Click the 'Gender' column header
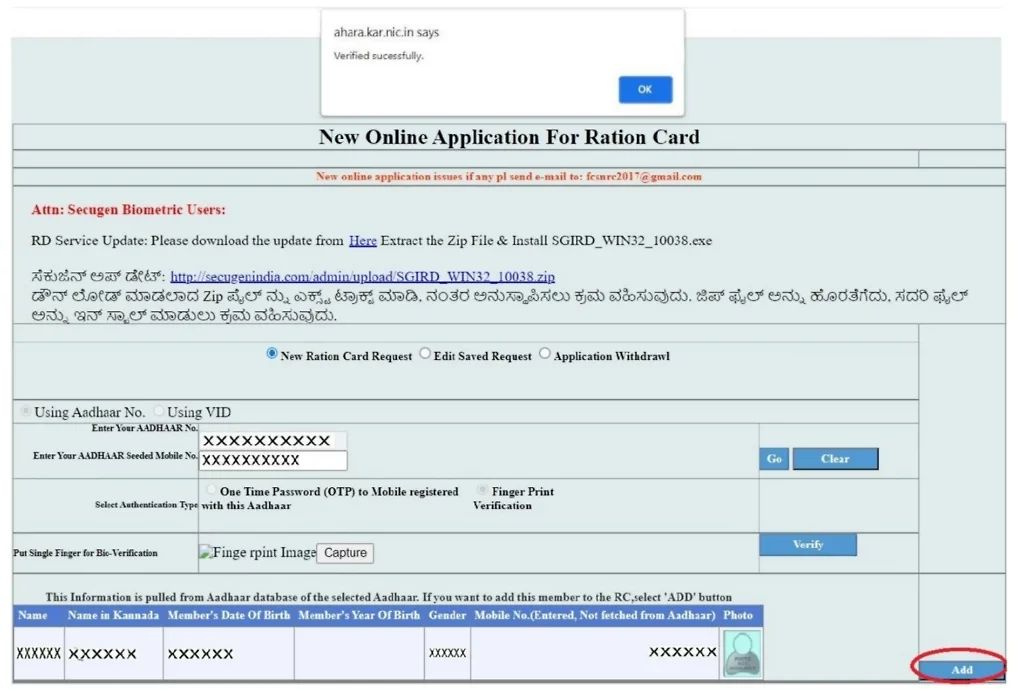The width and height of the screenshot is (1024, 690). click(x=447, y=615)
